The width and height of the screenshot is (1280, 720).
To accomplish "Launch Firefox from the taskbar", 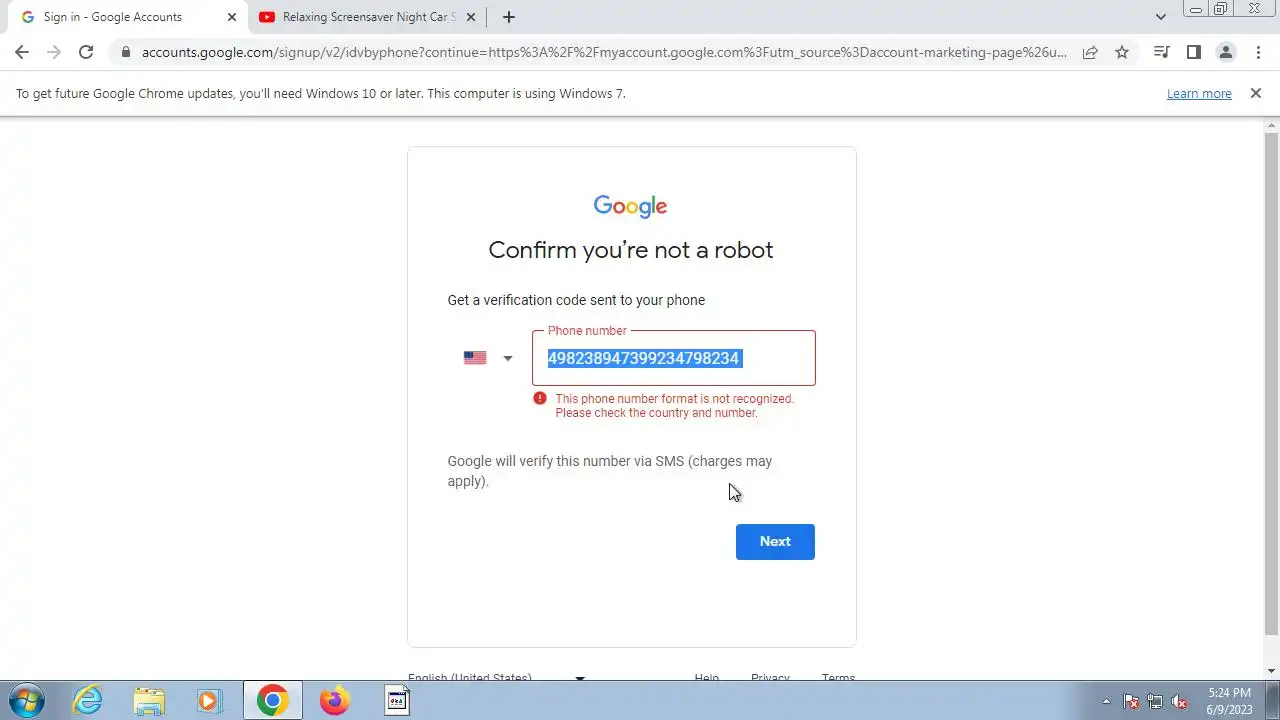I will click(334, 700).
